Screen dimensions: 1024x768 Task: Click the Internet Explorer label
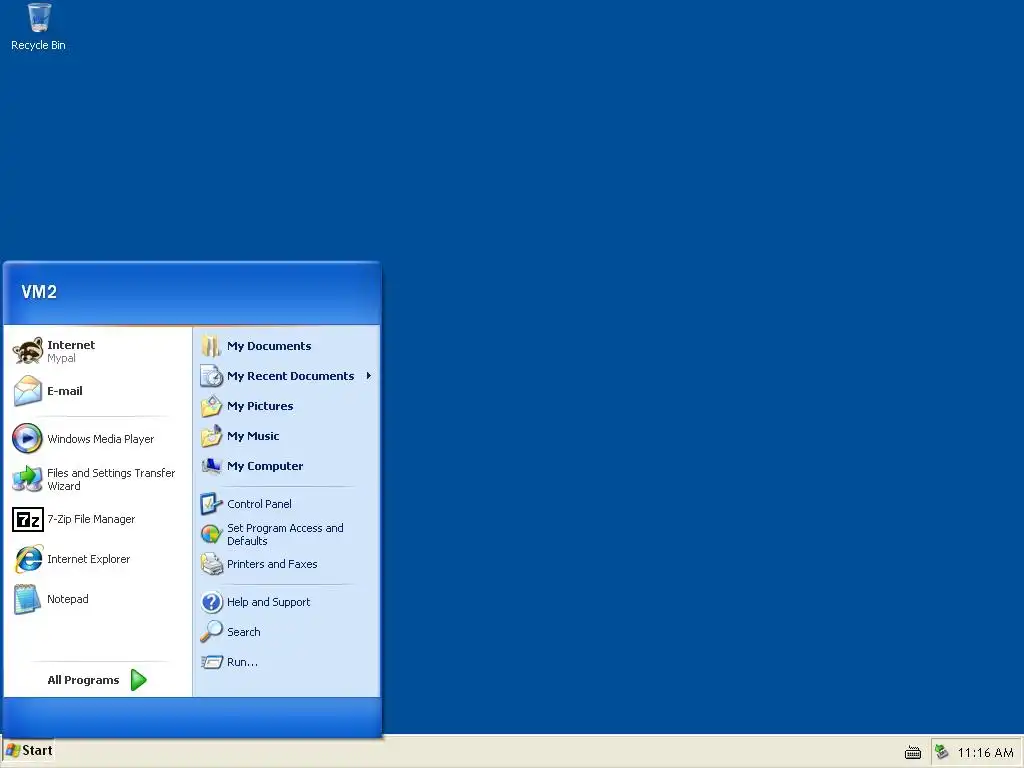[88, 559]
